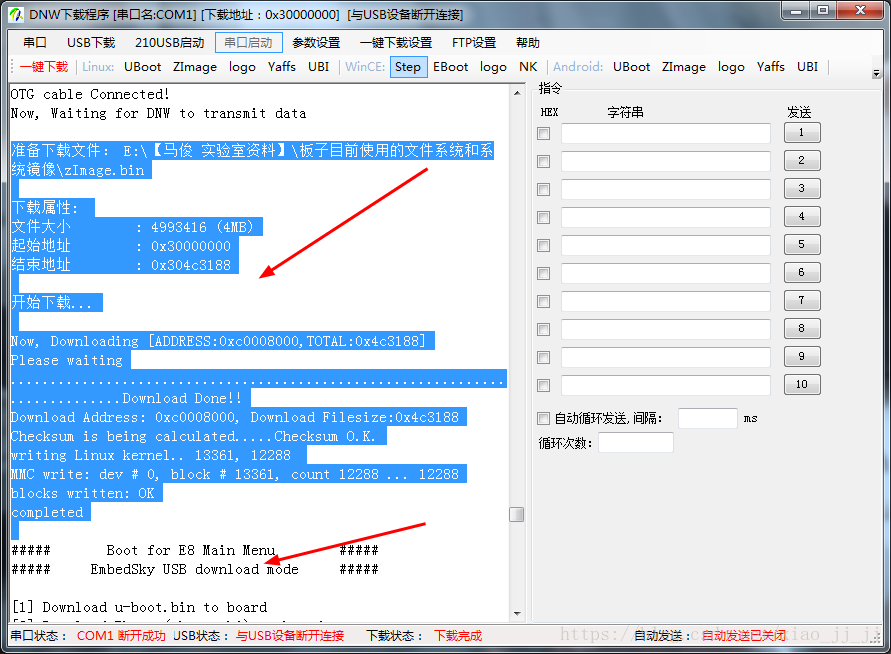Focus command string field in row 5
Viewport: 891px width, 654px height.
[x=665, y=245]
